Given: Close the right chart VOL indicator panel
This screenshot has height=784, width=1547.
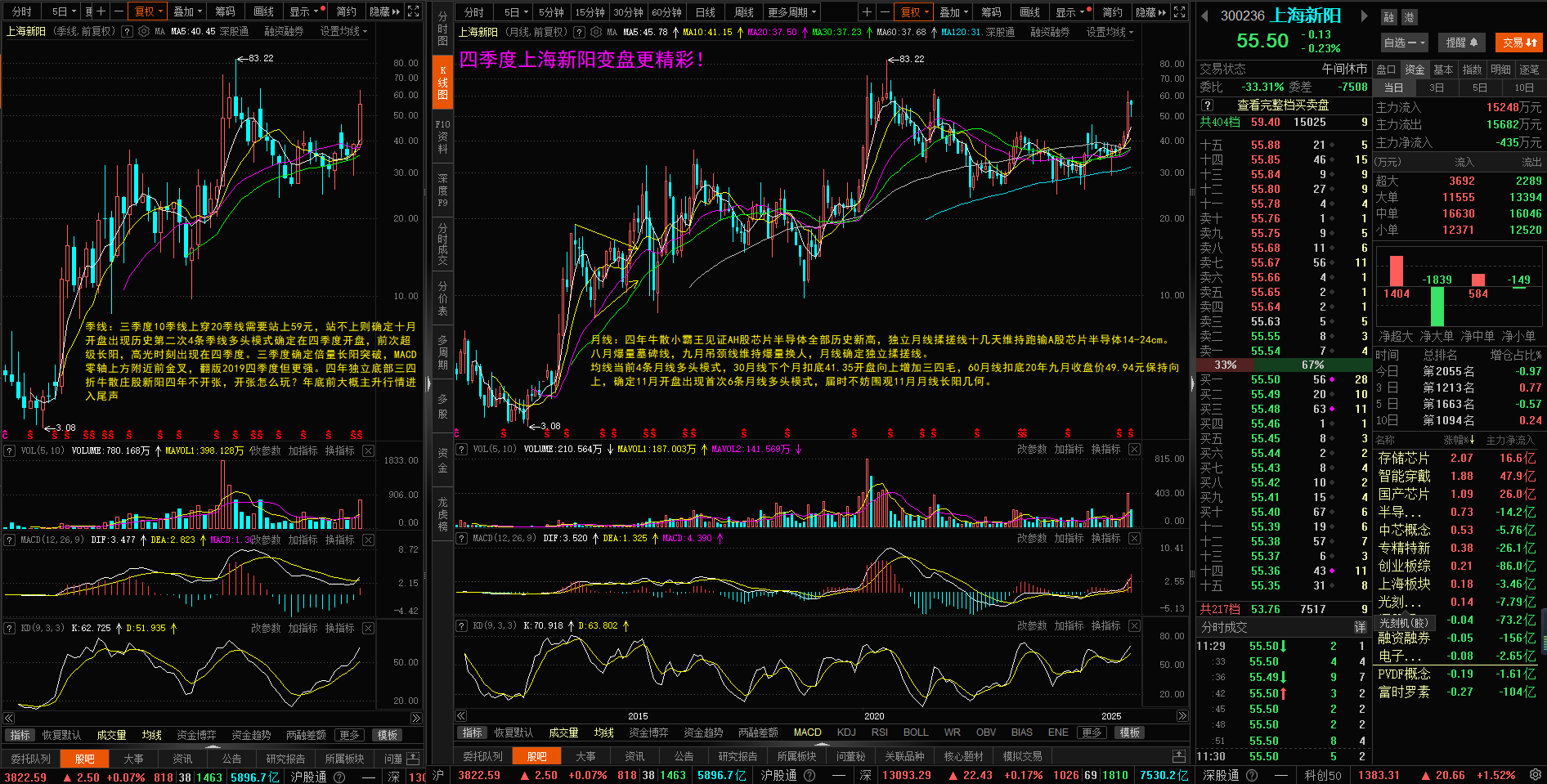Looking at the screenshot, I should point(1134,449).
